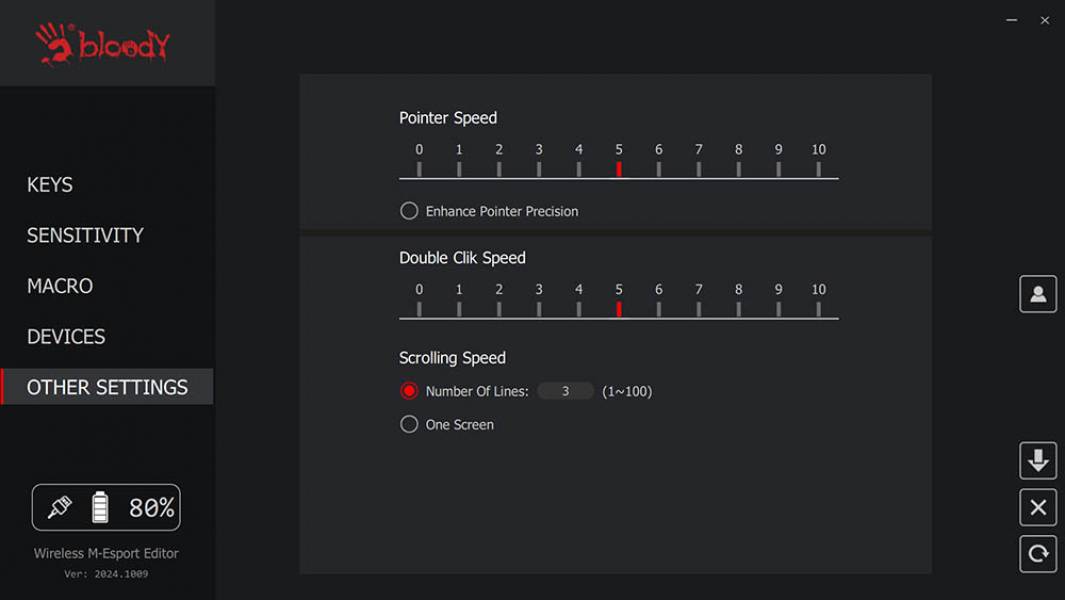Click the battery level icon
This screenshot has height=600, width=1065.
click(x=100, y=507)
